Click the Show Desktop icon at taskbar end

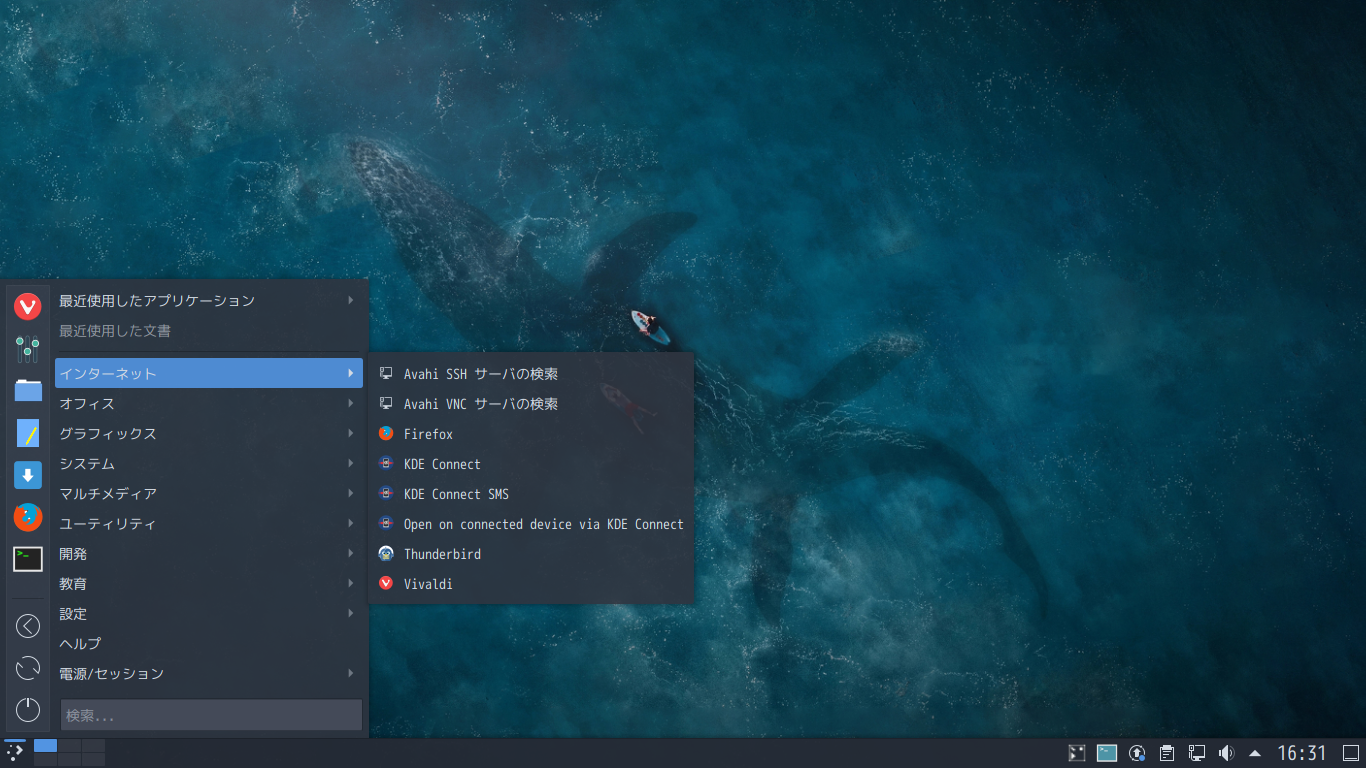1351,753
